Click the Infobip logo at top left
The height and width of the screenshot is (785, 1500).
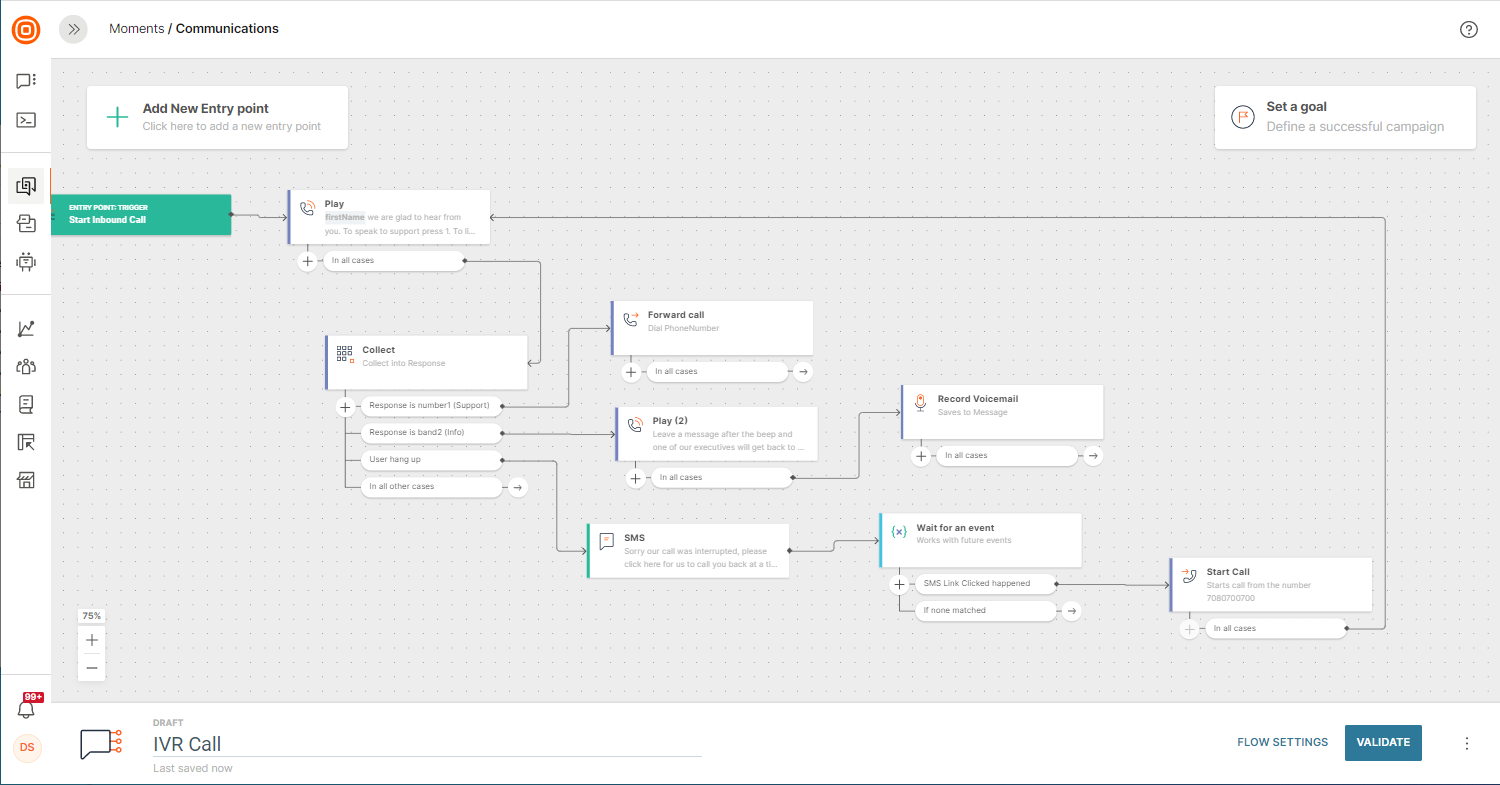coord(26,30)
